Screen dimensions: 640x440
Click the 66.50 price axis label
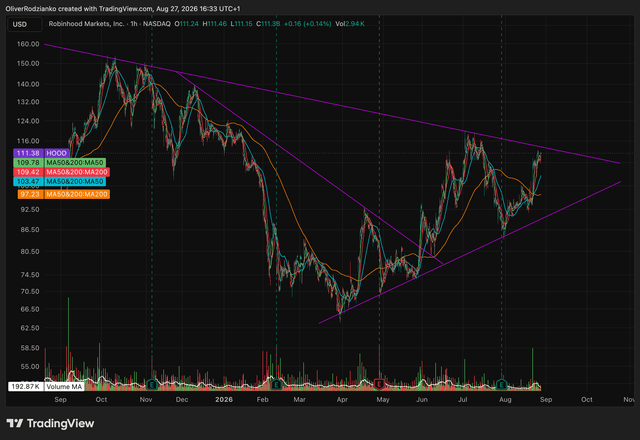tap(30, 309)
